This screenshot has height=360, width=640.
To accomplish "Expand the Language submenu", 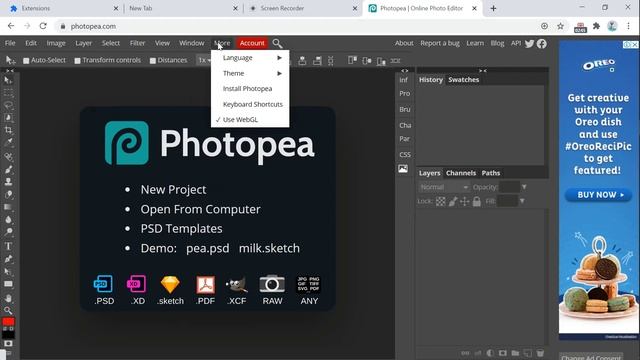I will pos(250,58).
